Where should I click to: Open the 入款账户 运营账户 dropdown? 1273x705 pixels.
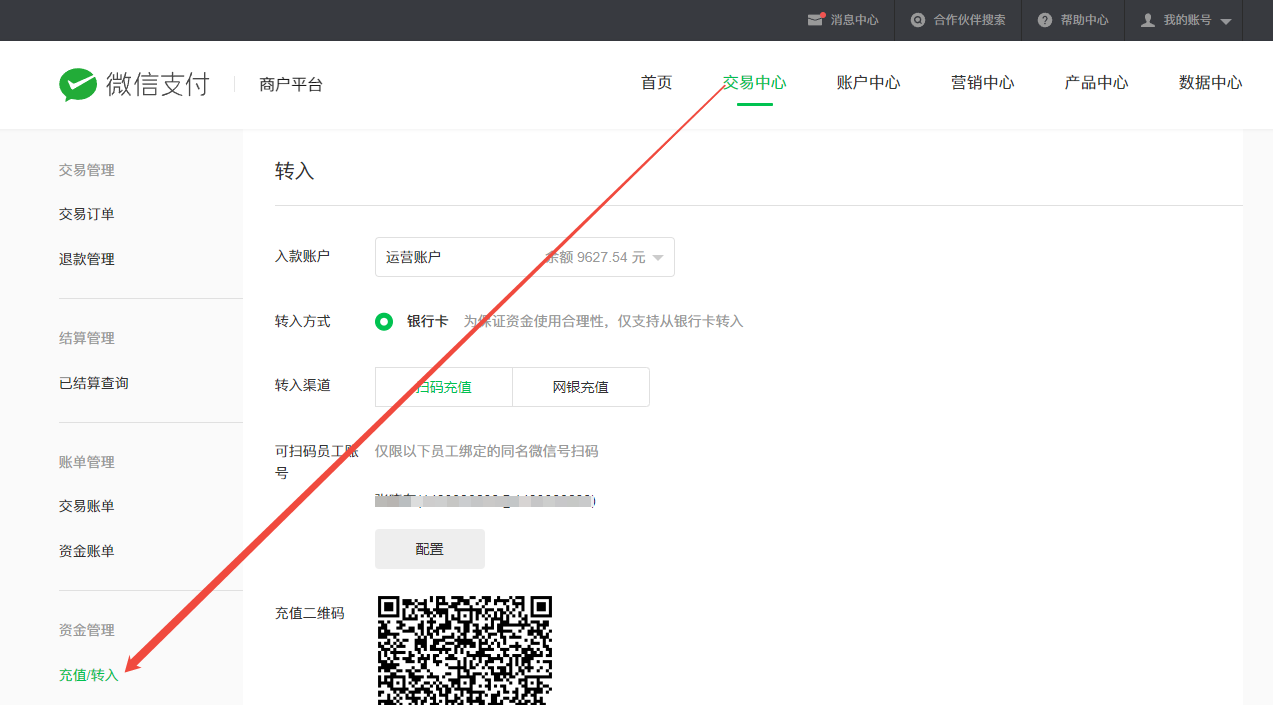pyautogui.click(x=525, y=257)
